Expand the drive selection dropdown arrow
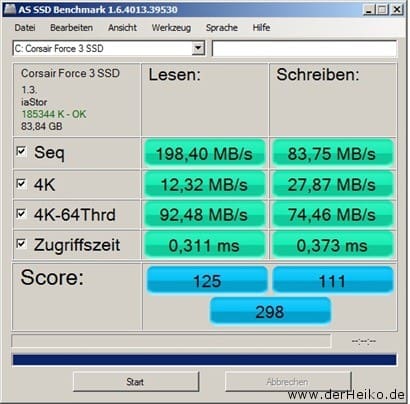Image resolution: width=410 pixels, height=404 pixels. point(198,49)
